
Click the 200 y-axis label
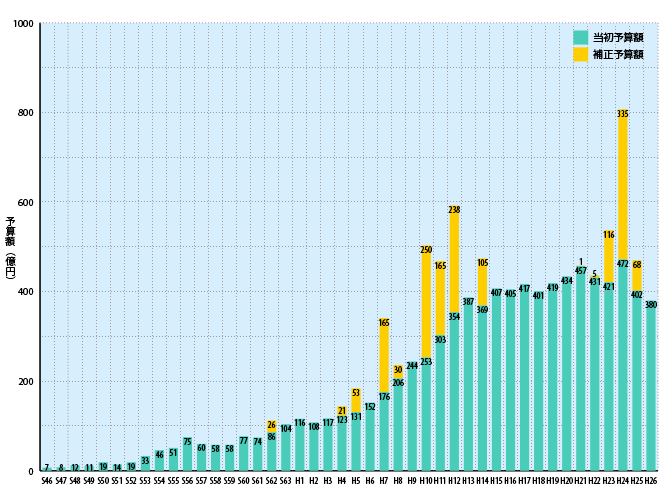(x=25, y=382)
